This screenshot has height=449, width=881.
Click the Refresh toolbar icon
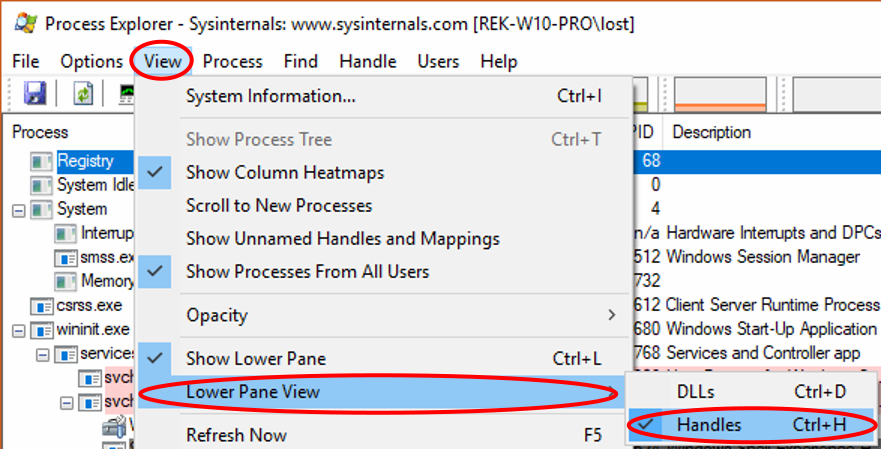coord(83,94)
